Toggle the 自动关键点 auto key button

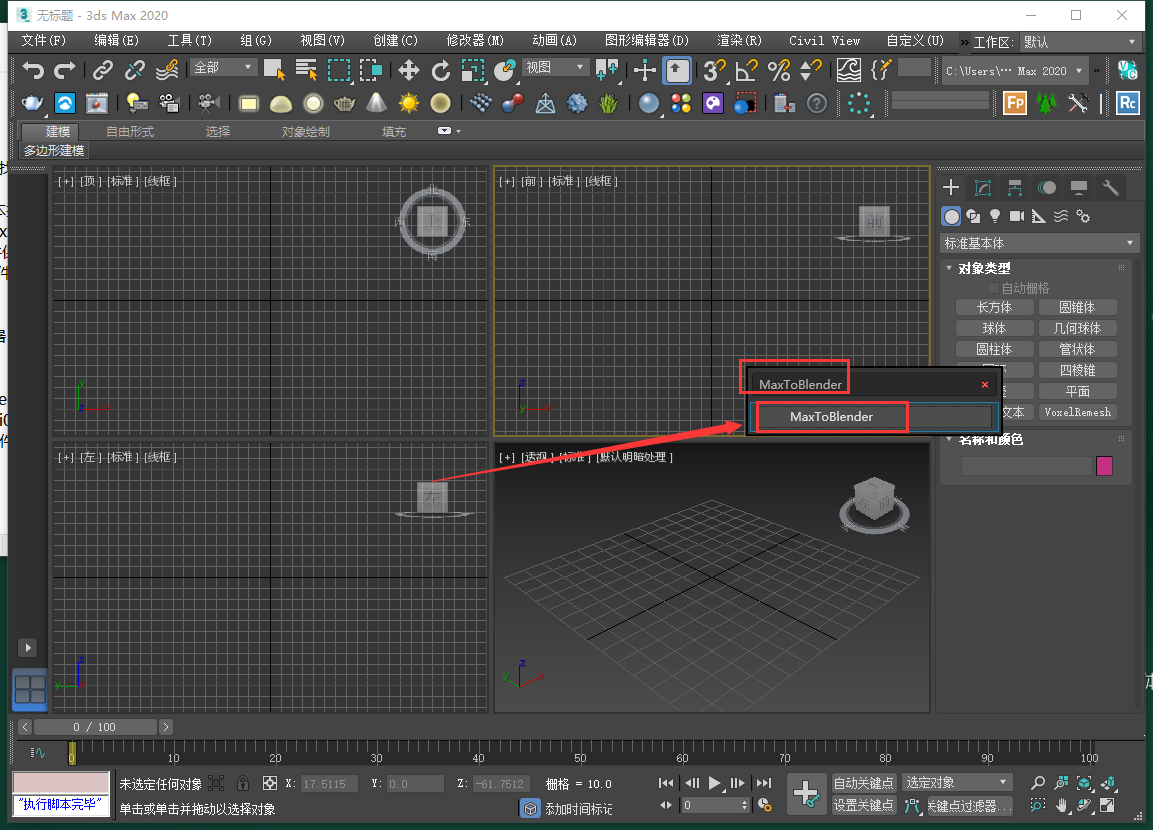[x=863, y=783]
